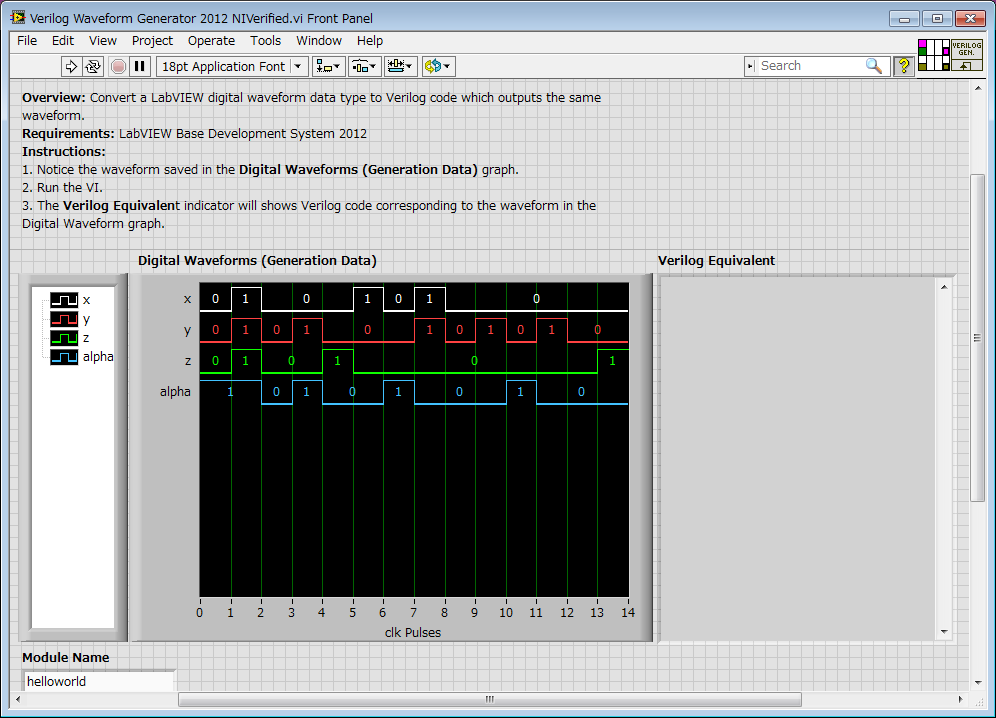Click the Pause execution button
The width and height of the screenshot is (996, 718).
(140, 66)
